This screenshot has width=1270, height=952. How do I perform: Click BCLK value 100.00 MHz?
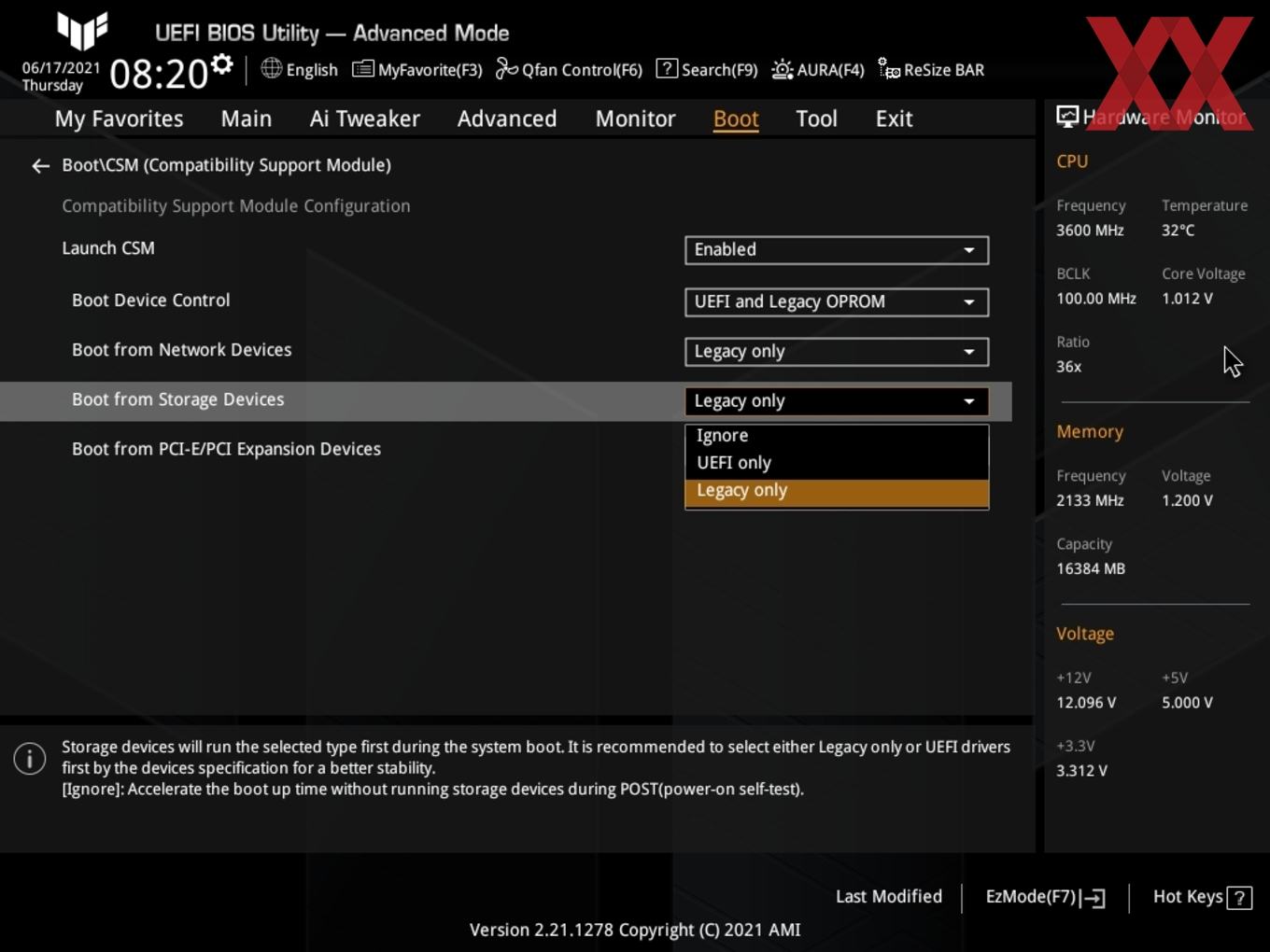coord(1096,299)
